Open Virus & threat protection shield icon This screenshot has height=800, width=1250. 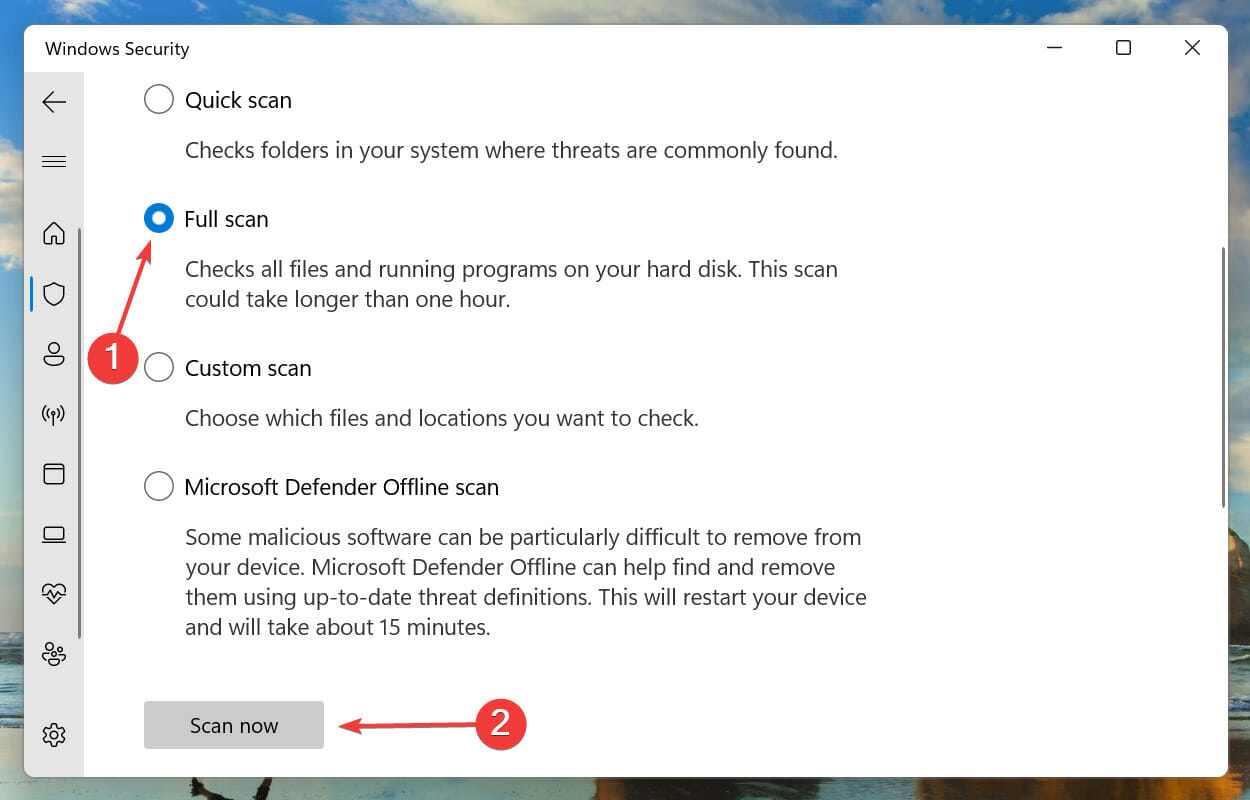54,293
